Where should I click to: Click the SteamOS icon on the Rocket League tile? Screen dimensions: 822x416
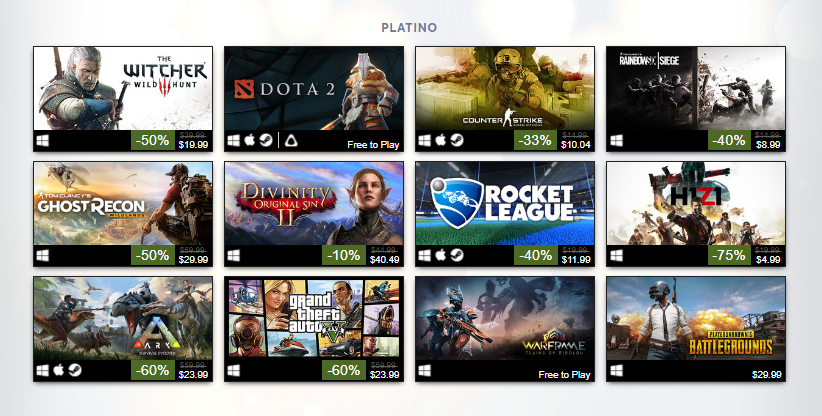coord(457,255)
